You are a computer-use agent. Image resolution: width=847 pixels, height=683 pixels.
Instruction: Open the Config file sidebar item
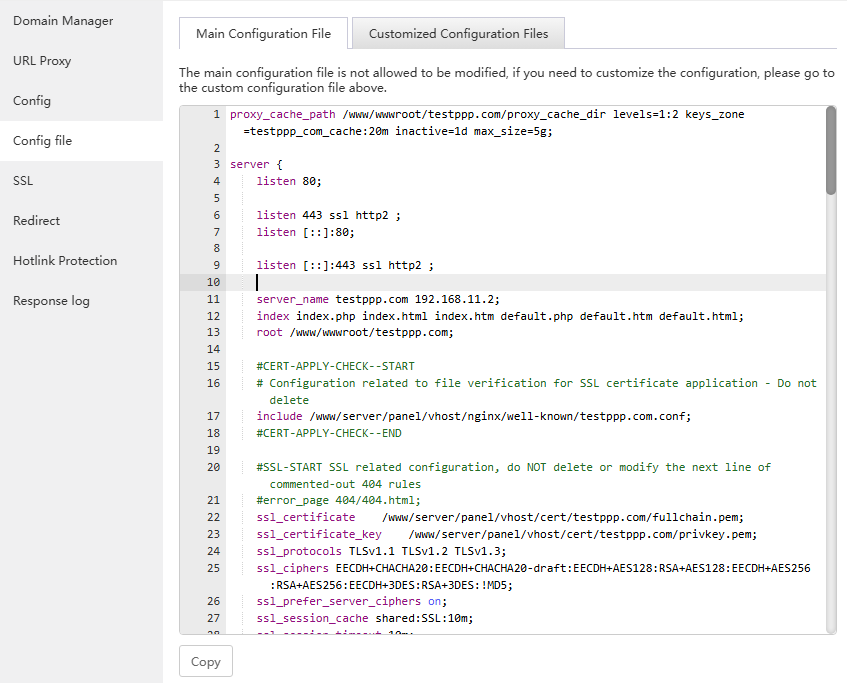tap(42, 141)
